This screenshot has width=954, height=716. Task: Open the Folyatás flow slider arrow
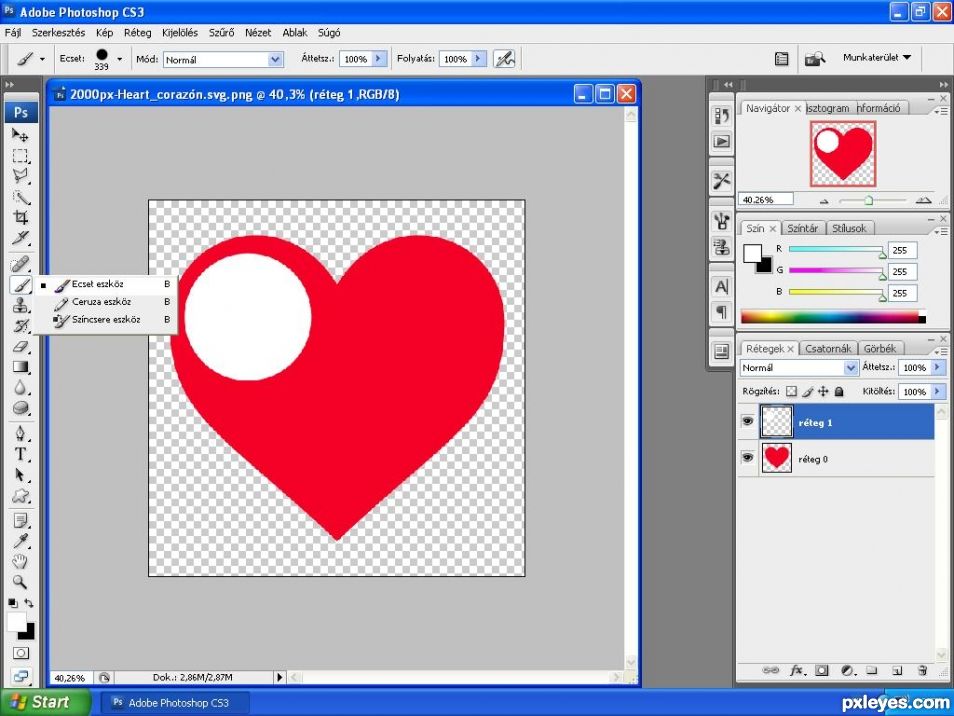478,58
